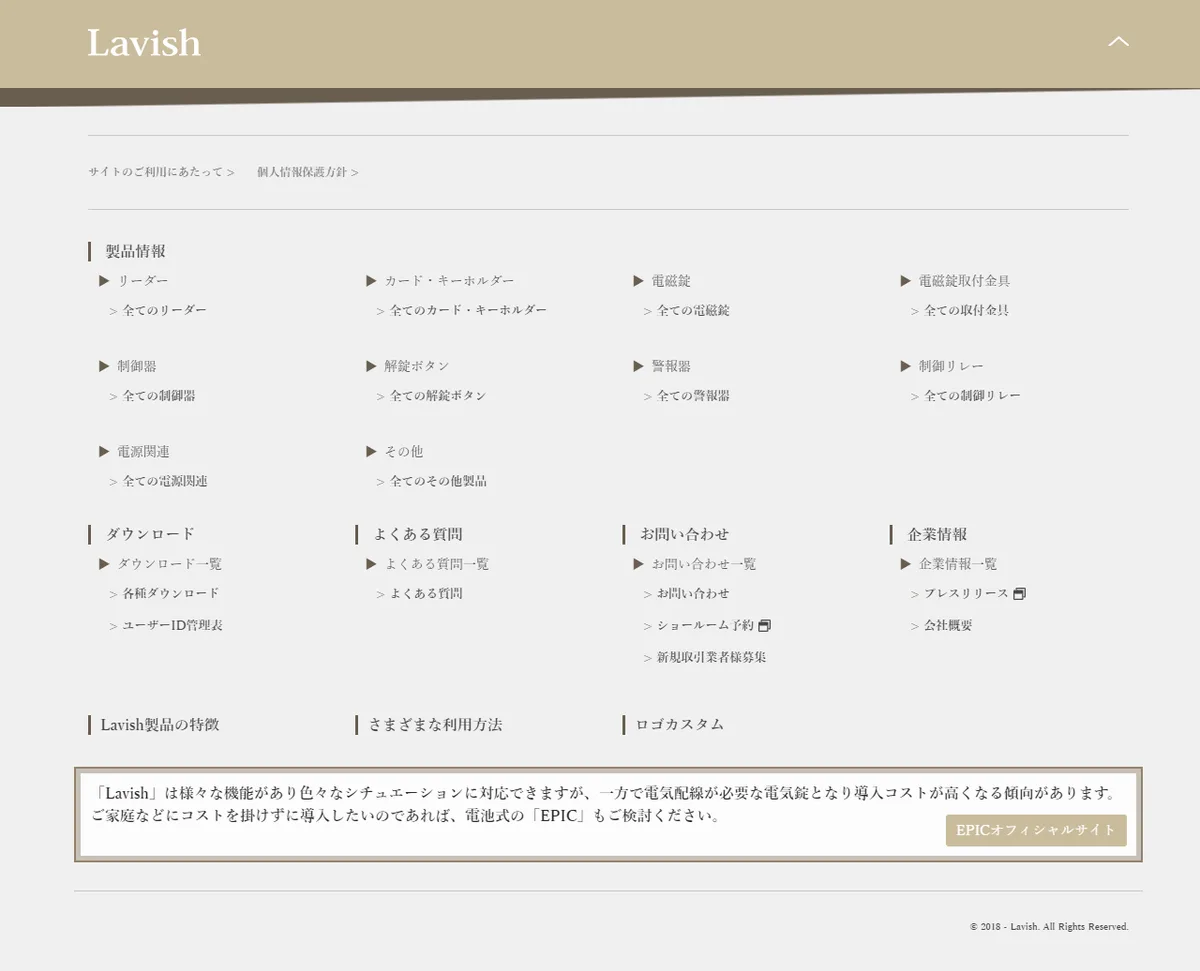This screenshot has width=1200, height=971.
Task: Select ロゴカスタム menu item
Action: (x=679, y=724)
